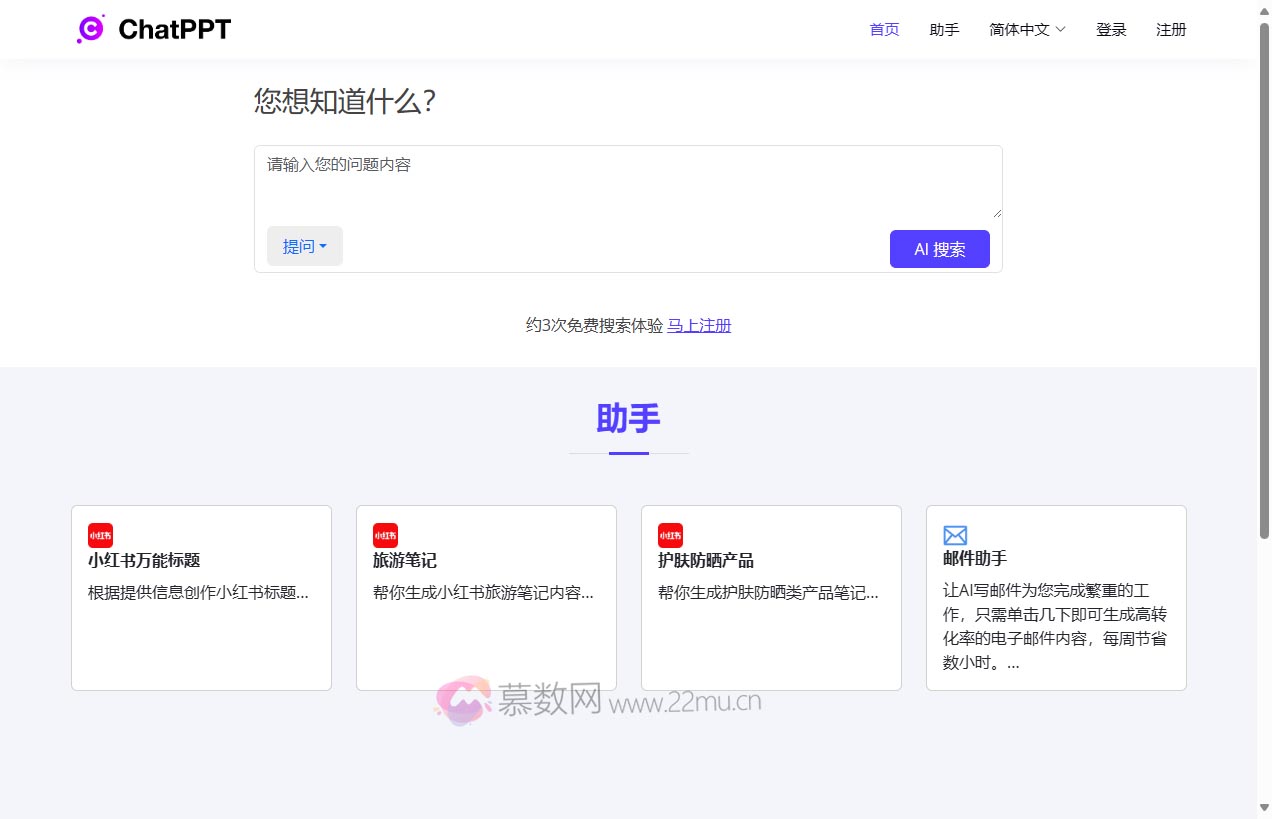Click the 登录 link in header
The width and height of the screenshot is (1272, 819).
(x=1111, y=30)
